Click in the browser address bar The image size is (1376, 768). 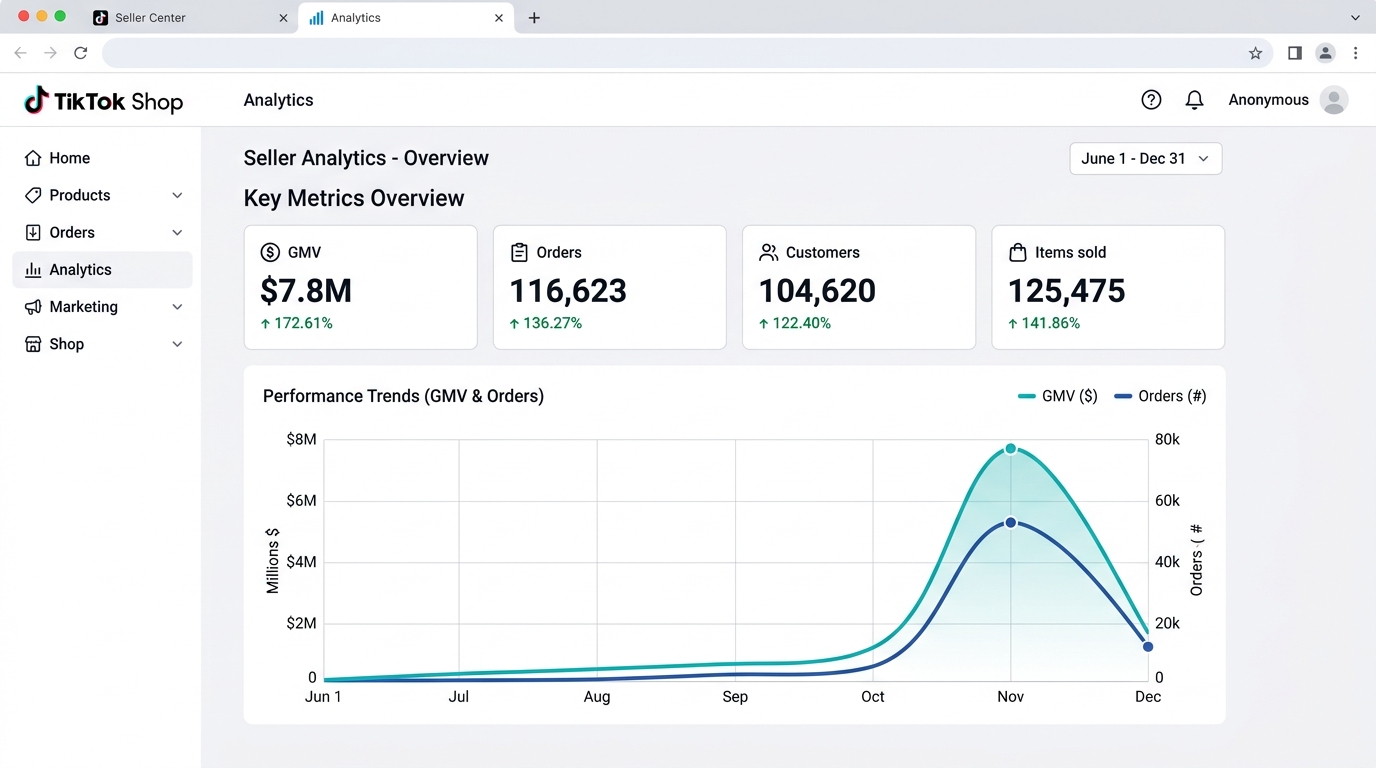pyautogui.click(x=670, y=53)
